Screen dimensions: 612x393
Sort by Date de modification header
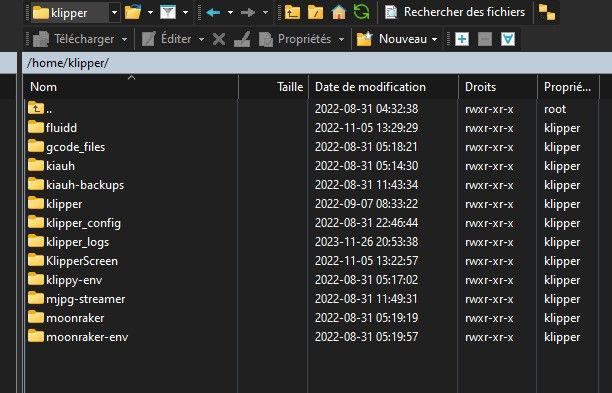[x=384, y=87]
